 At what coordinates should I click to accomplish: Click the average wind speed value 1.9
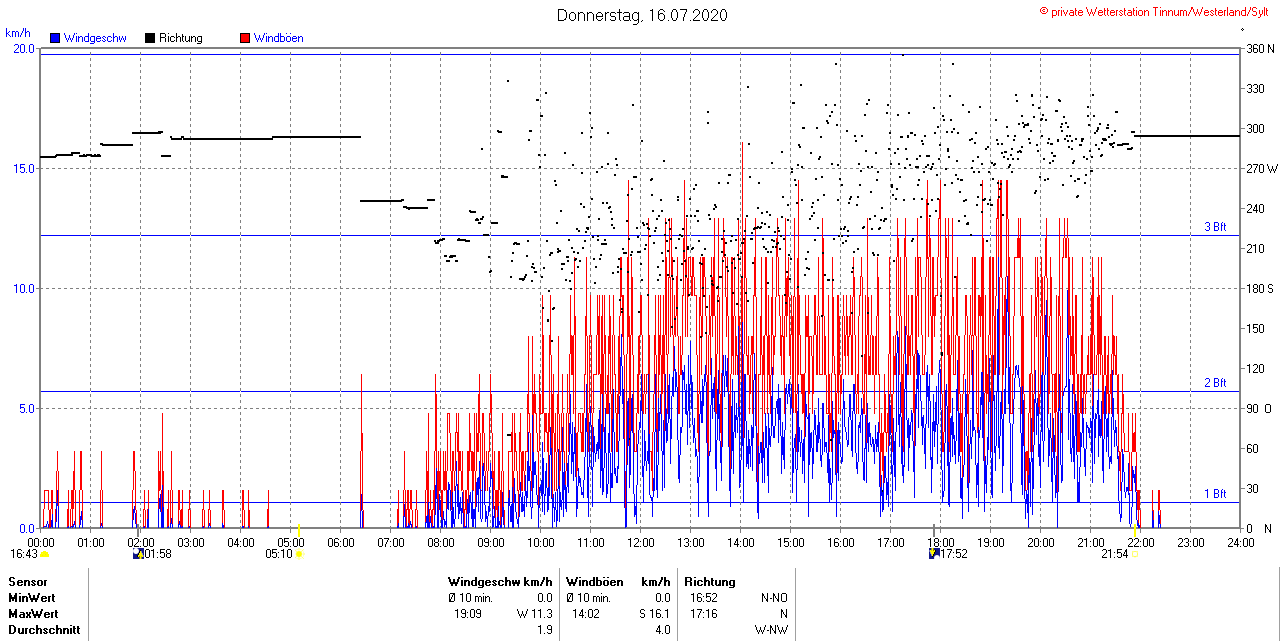click(x=545, y=631)
